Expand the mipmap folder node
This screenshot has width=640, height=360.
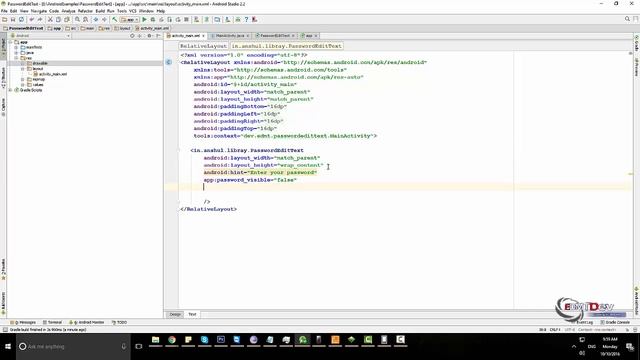[23, 79]
